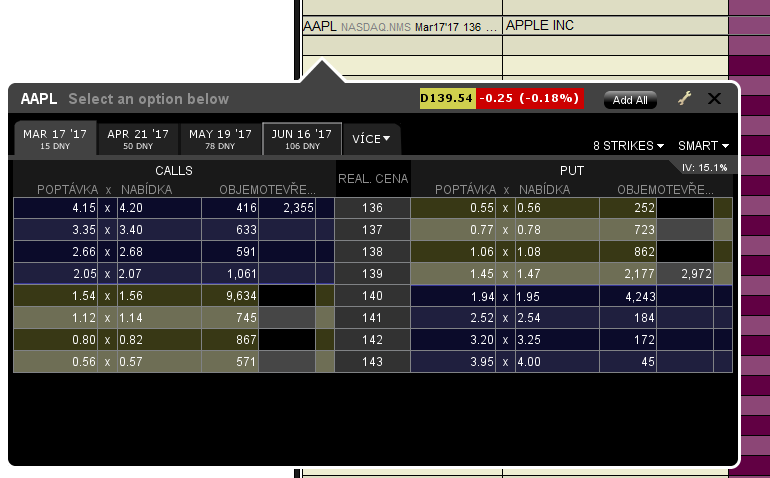Click call volume 633
The height and width of the screenshot is (478, 770).
tap(230, 229)
